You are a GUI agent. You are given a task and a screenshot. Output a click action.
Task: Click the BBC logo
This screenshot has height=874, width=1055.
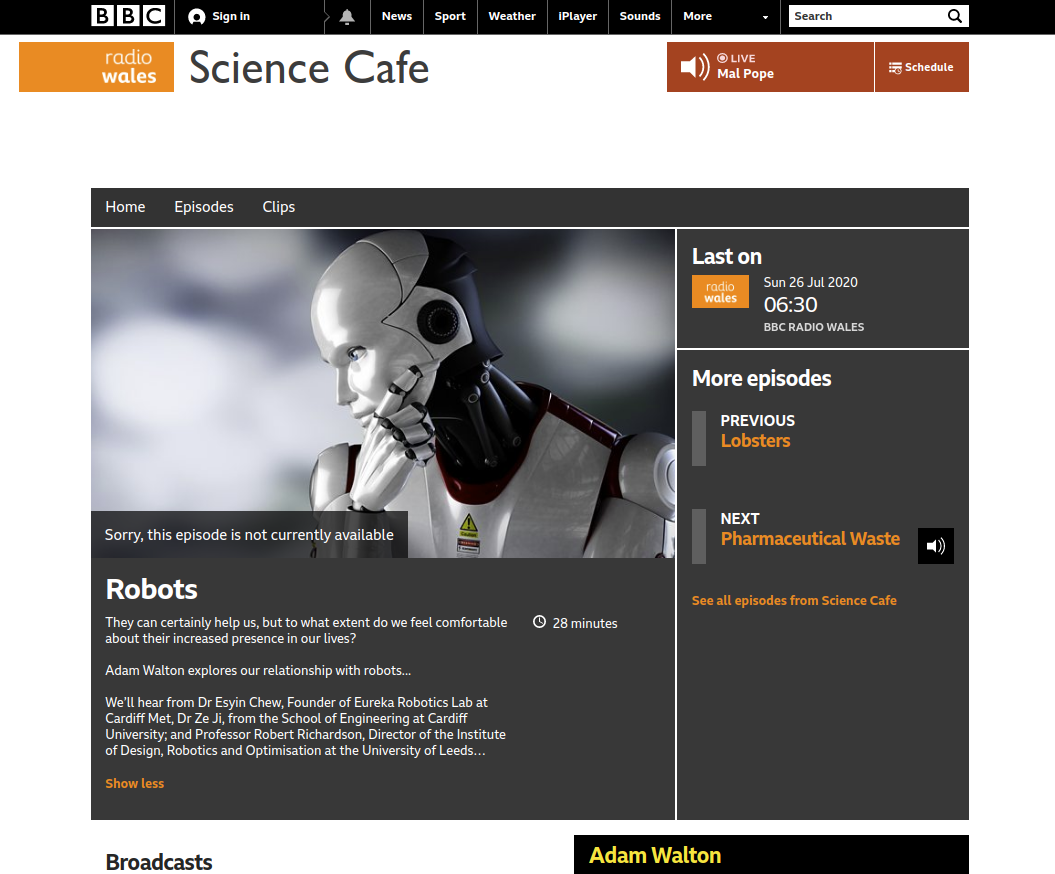(x=128, y=16)
